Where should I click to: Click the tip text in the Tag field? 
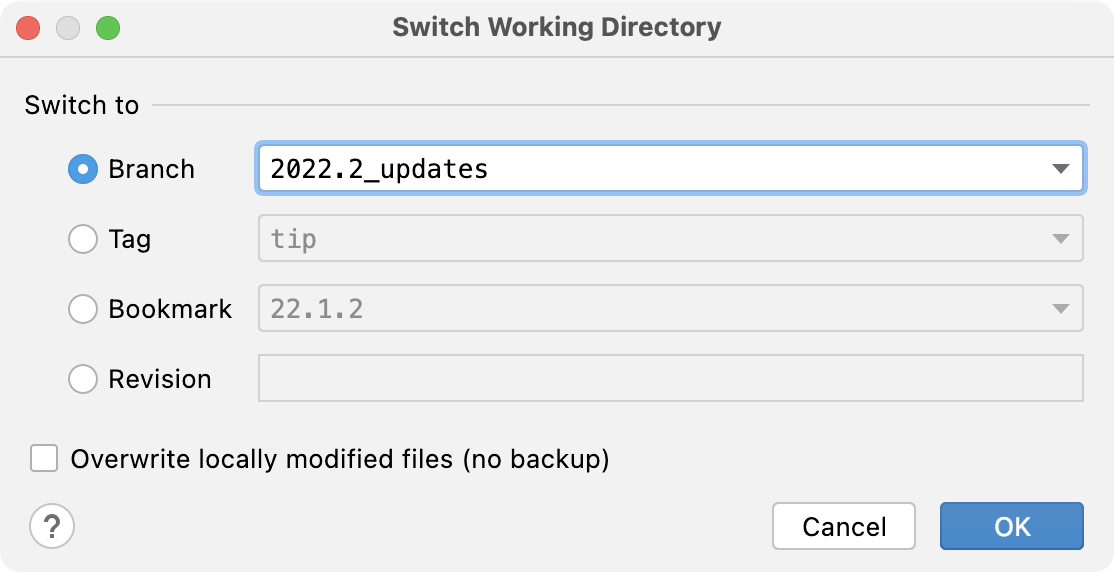[293, 239]
